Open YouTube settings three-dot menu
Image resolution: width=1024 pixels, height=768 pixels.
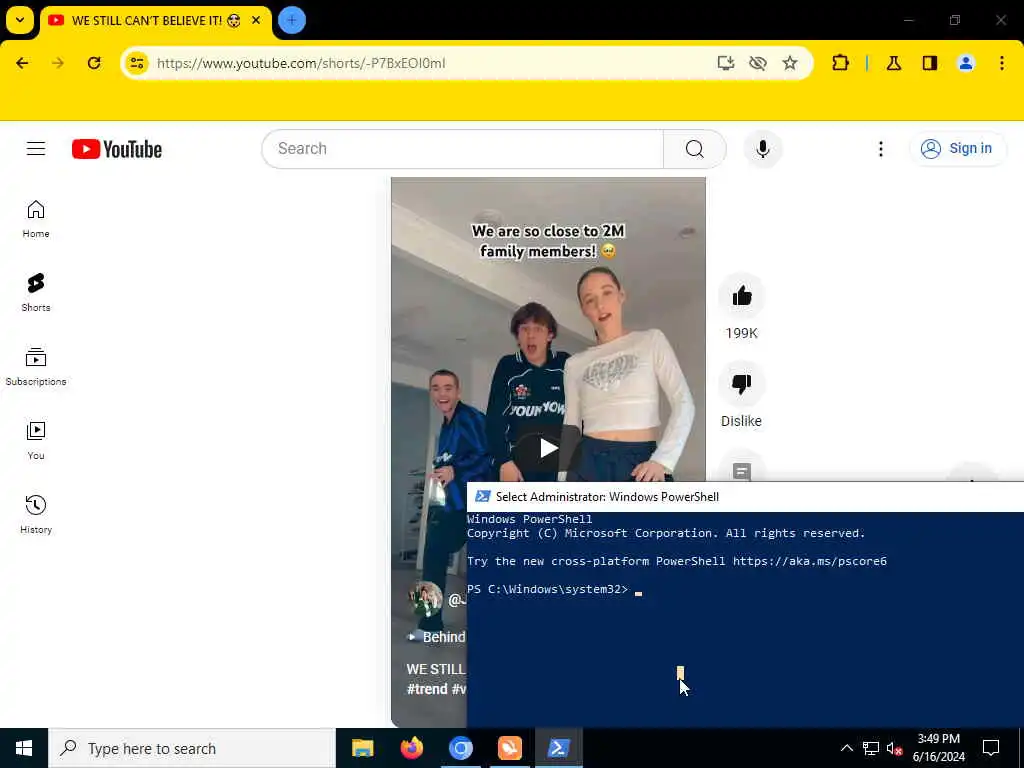881,149
